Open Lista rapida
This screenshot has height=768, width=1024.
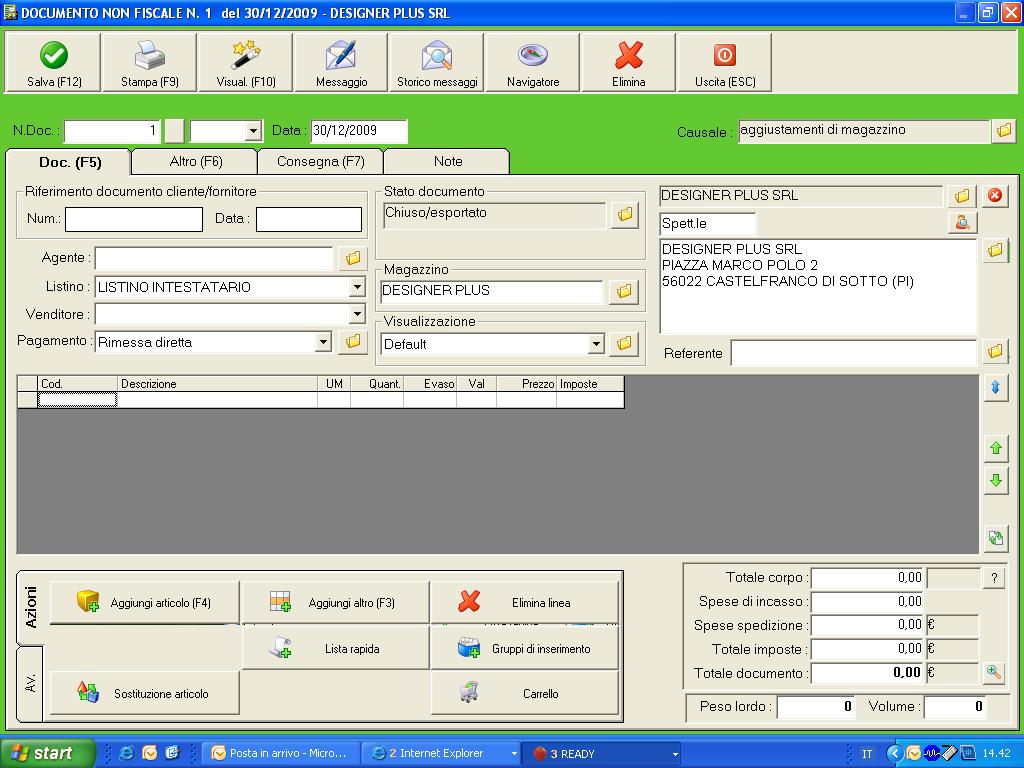336,648
